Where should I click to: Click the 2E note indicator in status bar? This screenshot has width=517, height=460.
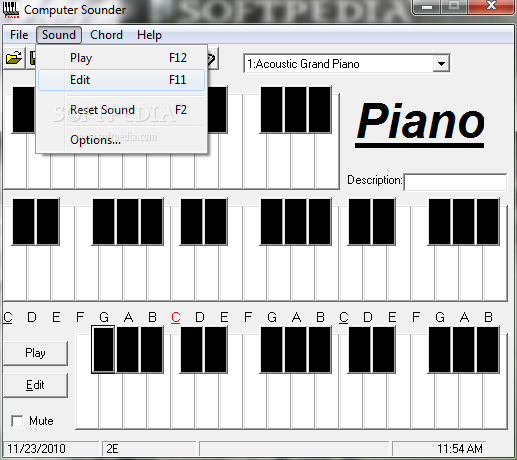pos(112,449)
